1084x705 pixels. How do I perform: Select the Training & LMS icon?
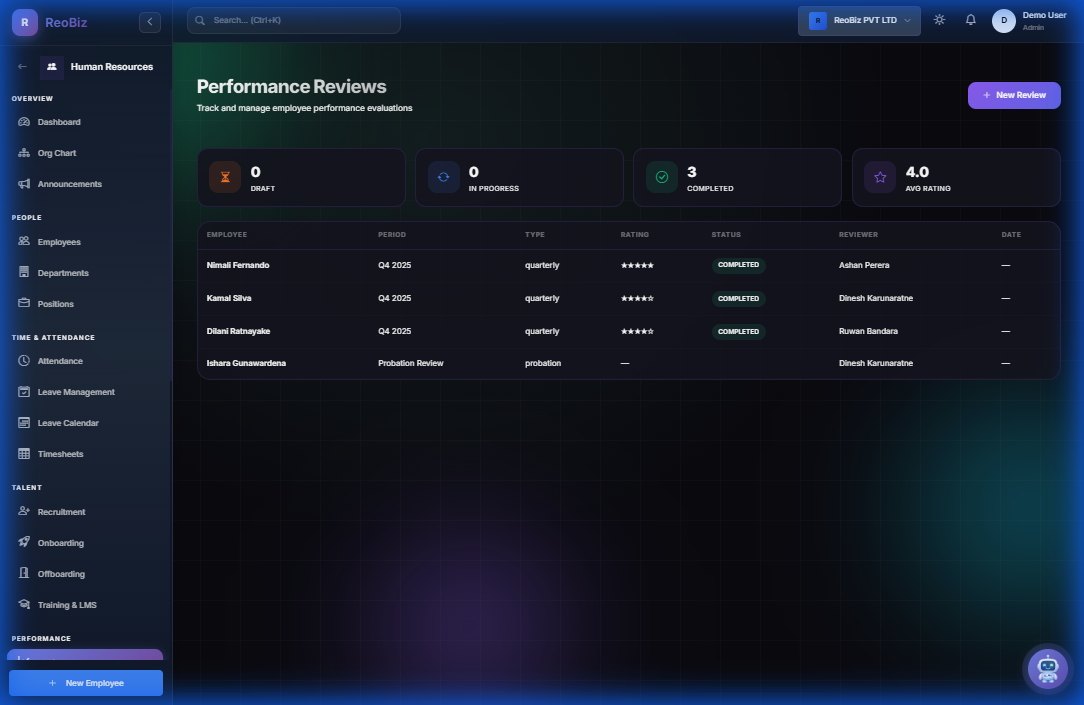pos(22,604)
